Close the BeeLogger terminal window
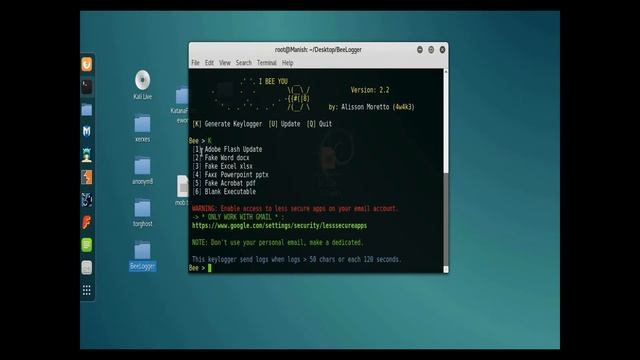 (442, 49)
